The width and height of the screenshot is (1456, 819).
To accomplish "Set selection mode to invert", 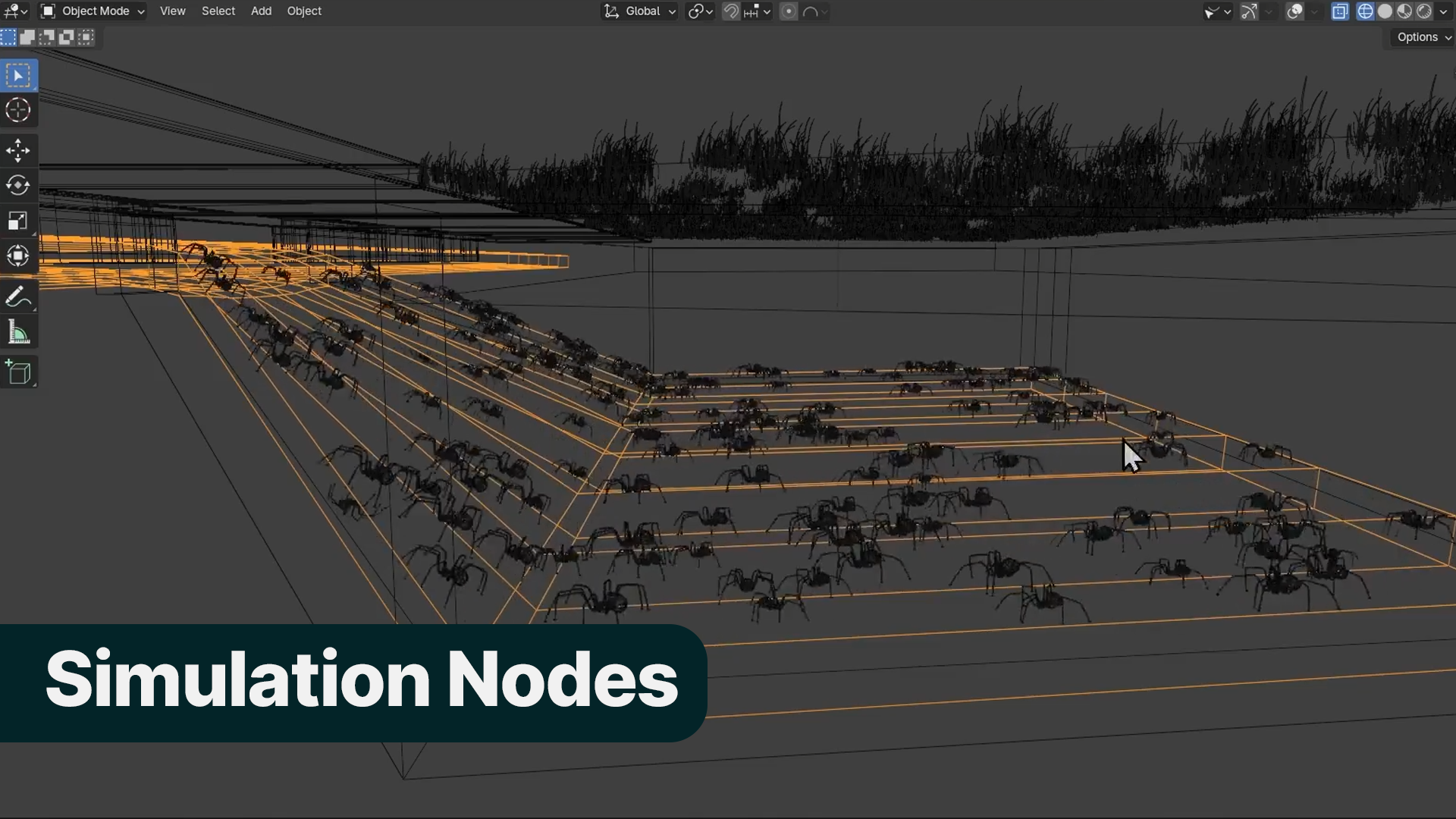I will (x=67, y=37).
